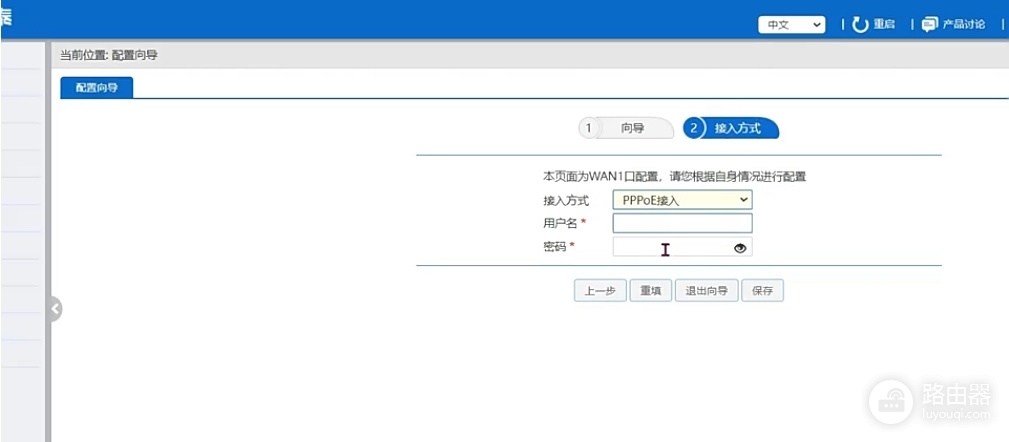Viewport: 1009px width, 442px height.
Task: Focus the 密码 password input field
Action: coord(682,246)
